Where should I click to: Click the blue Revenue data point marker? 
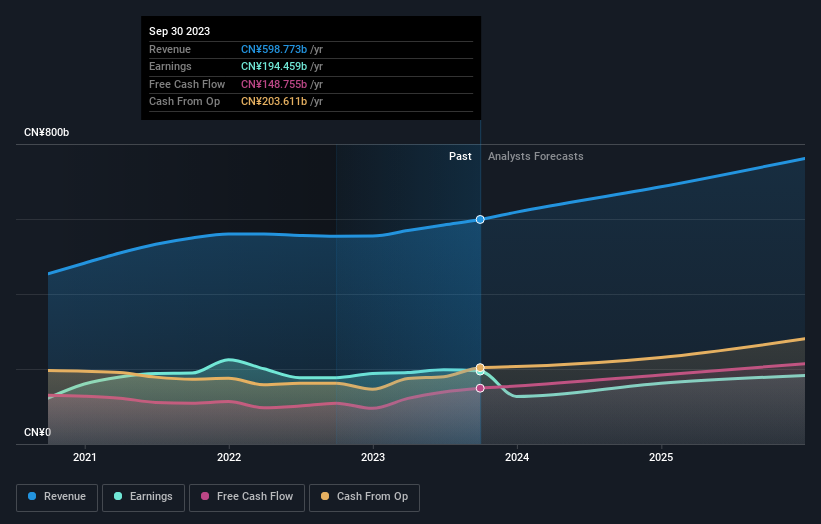[x=480, y=219]
